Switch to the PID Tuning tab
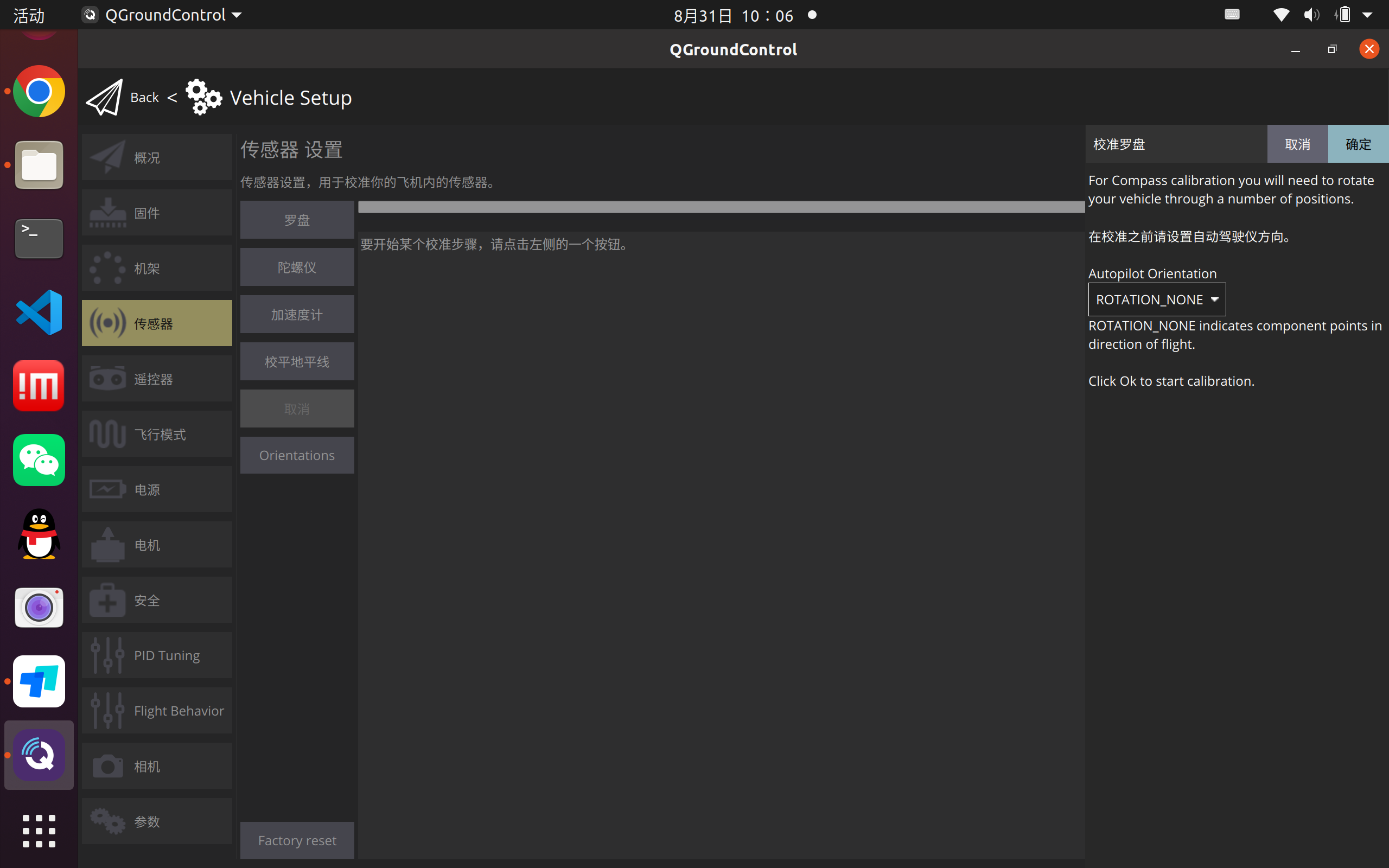This screenshot has width=1389, height=868. click(157, 655)
